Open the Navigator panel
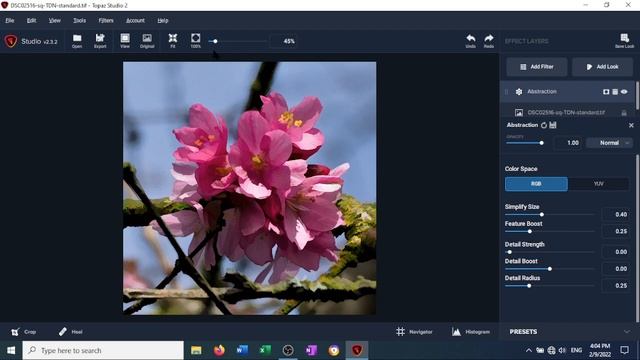Viewport: 640px width, 360px height. click(414, 332)
